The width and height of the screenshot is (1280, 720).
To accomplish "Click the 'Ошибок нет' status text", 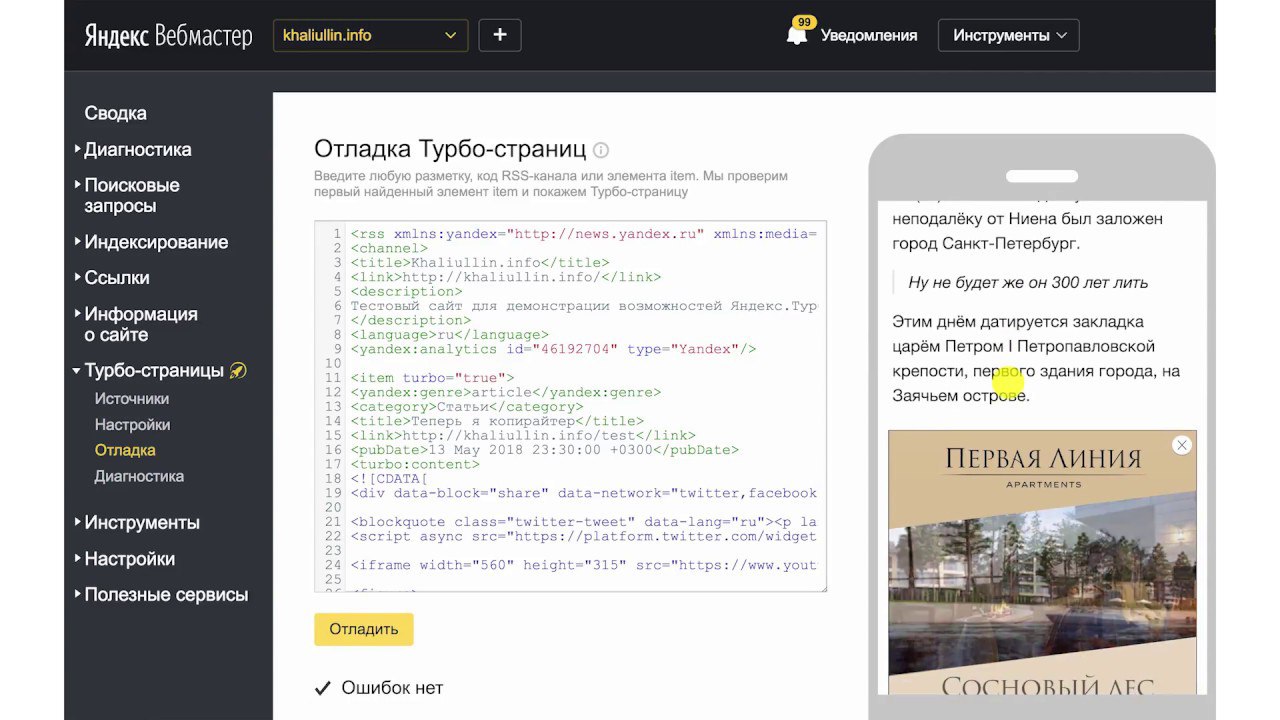I will (392, 688).
